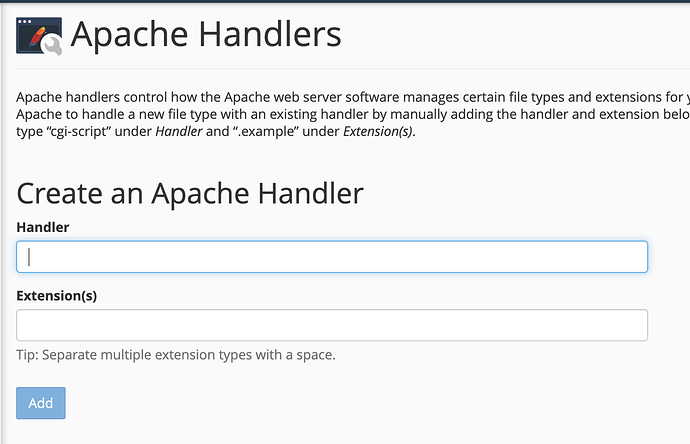
Task: Focus the Handler input field
Action: [x=332, y=257]
